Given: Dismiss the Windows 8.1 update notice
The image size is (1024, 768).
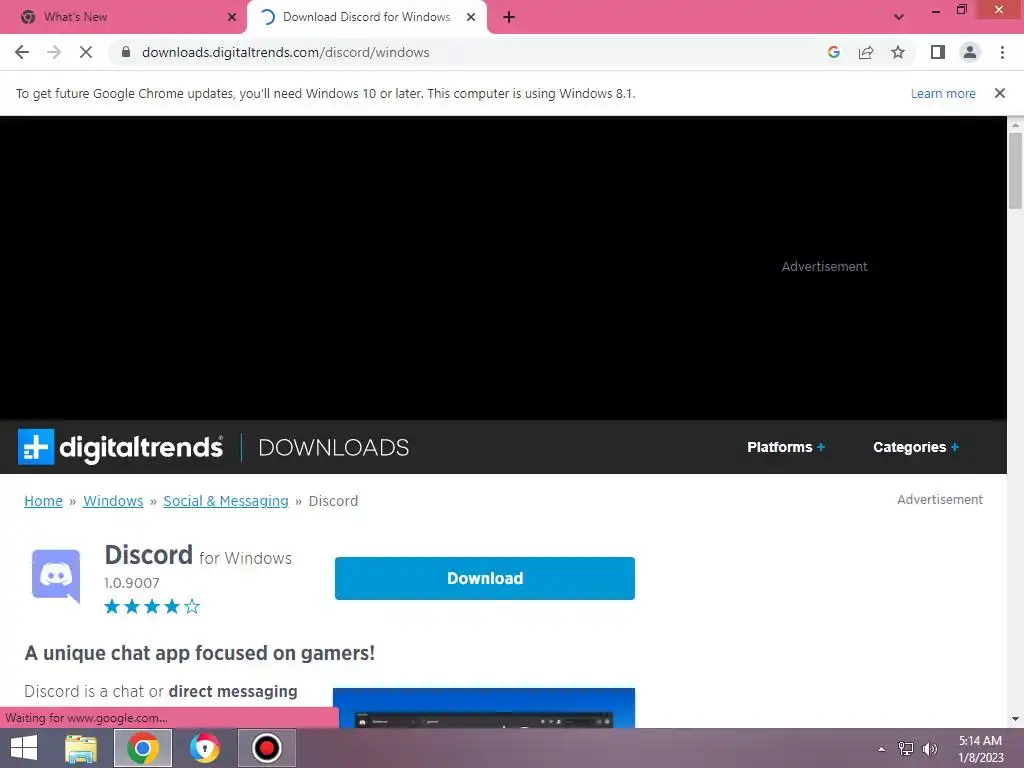Looking at the screenshot, I should (1000, 93).
